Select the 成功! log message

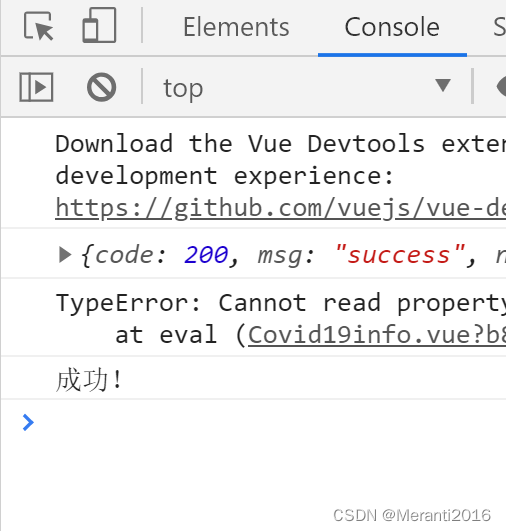pyautogui.click(x=88, y=380)
